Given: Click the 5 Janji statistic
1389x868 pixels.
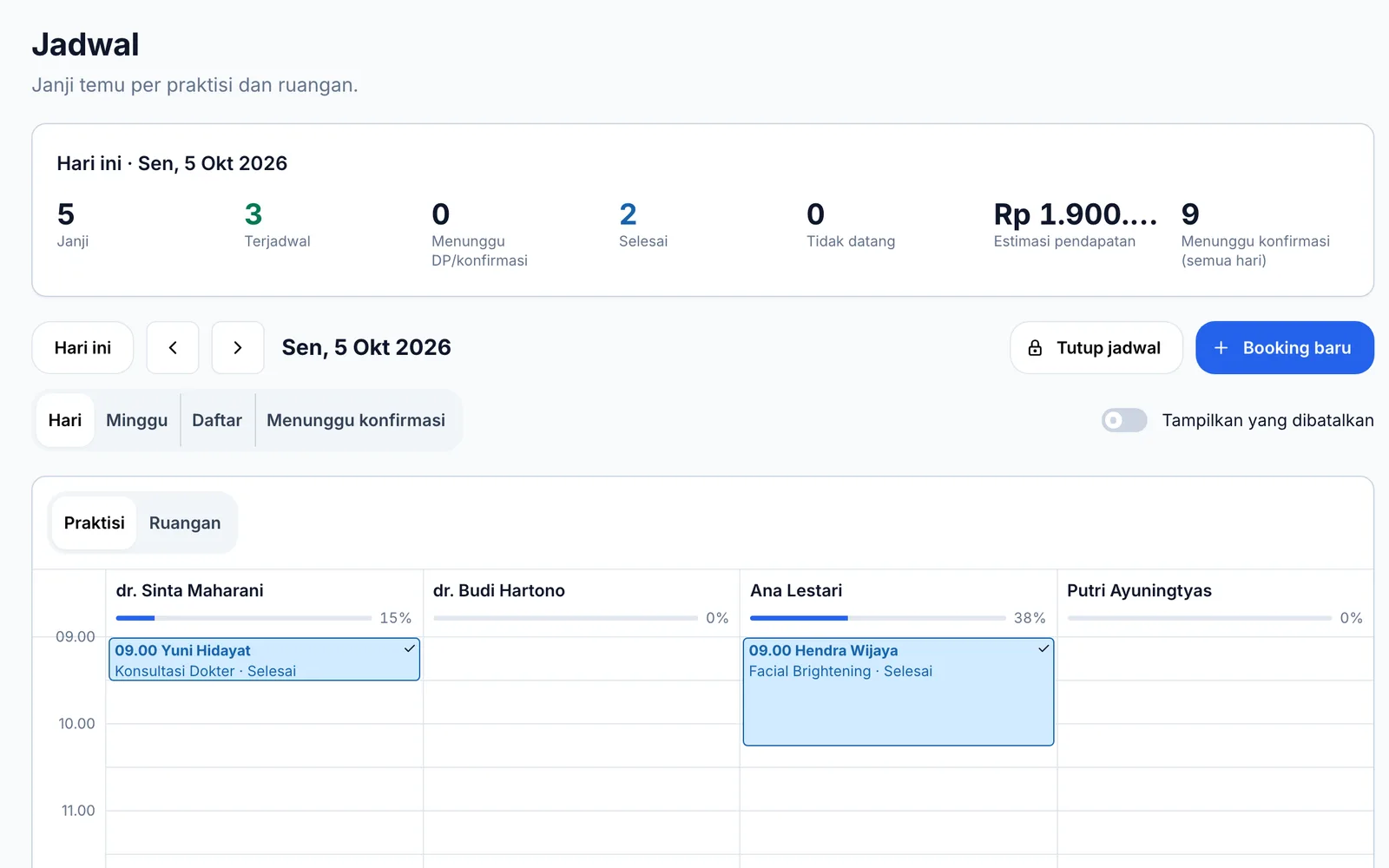Looking at the screenshot, I should (x=73, y=224).
